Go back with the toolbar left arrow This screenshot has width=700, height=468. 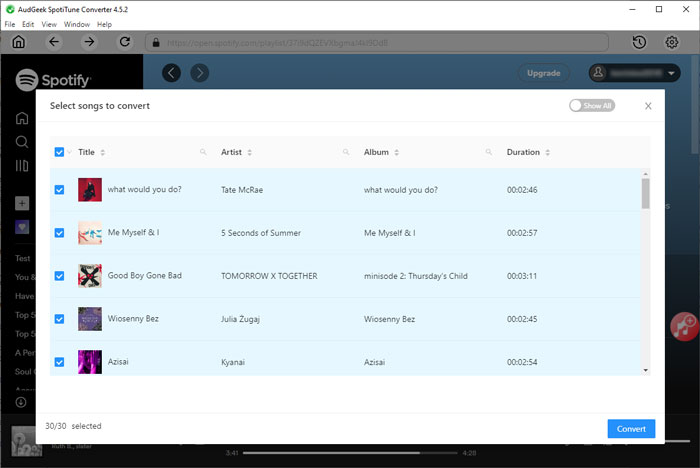click(x=54, y=42)
